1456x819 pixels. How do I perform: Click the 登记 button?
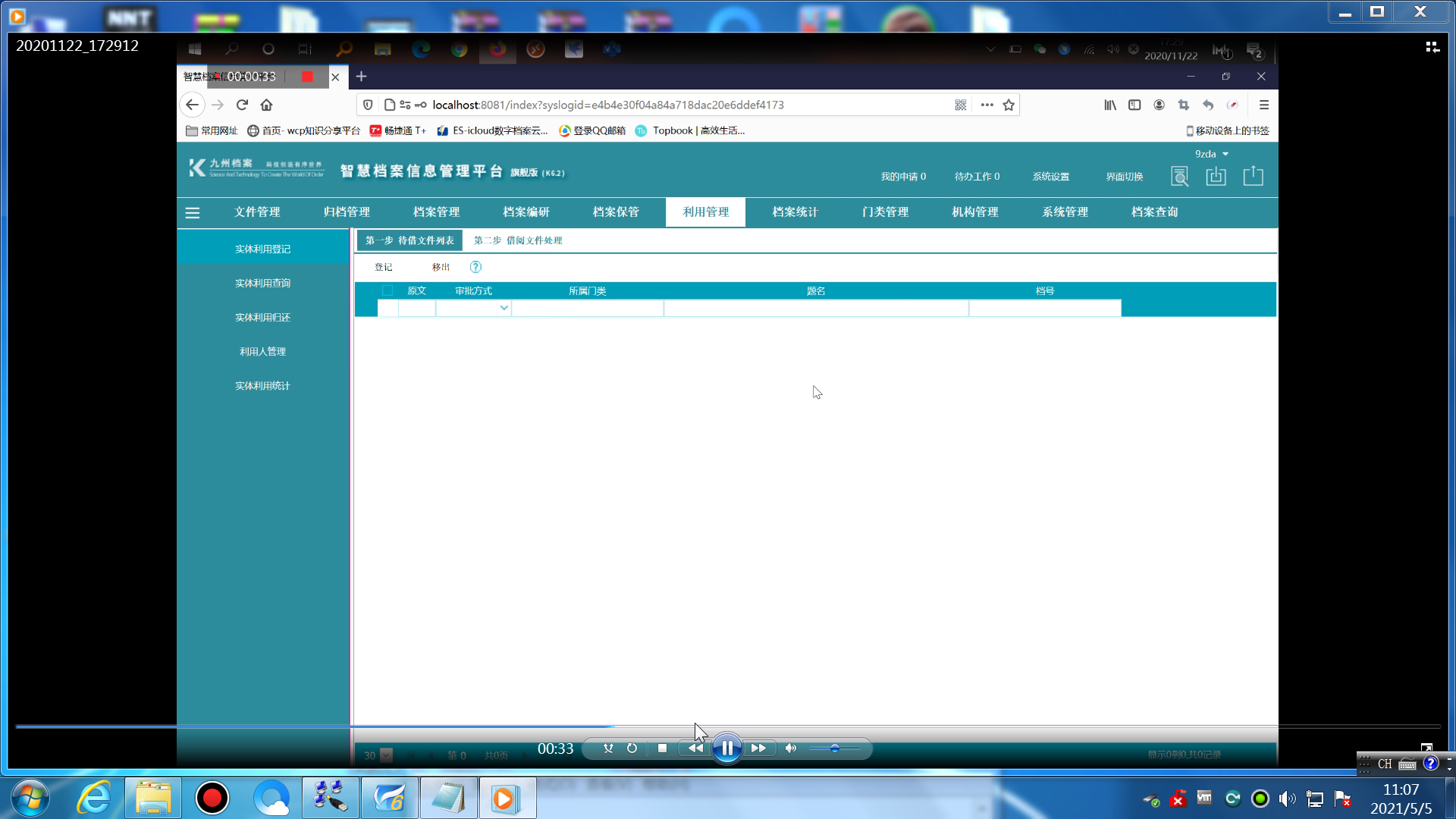pyautogui.click(x=383, y=267)
